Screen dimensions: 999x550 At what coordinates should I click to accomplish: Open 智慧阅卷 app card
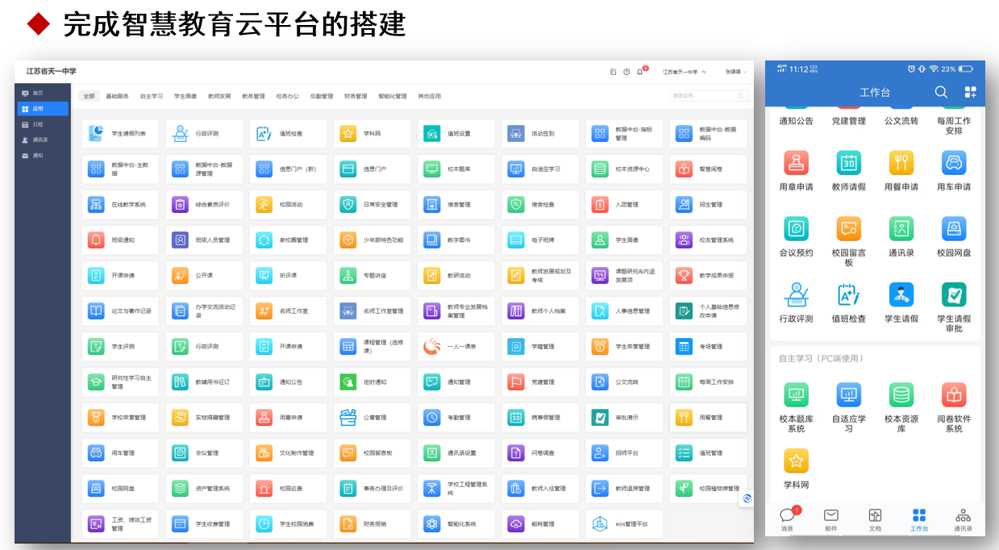coord(708,169)
